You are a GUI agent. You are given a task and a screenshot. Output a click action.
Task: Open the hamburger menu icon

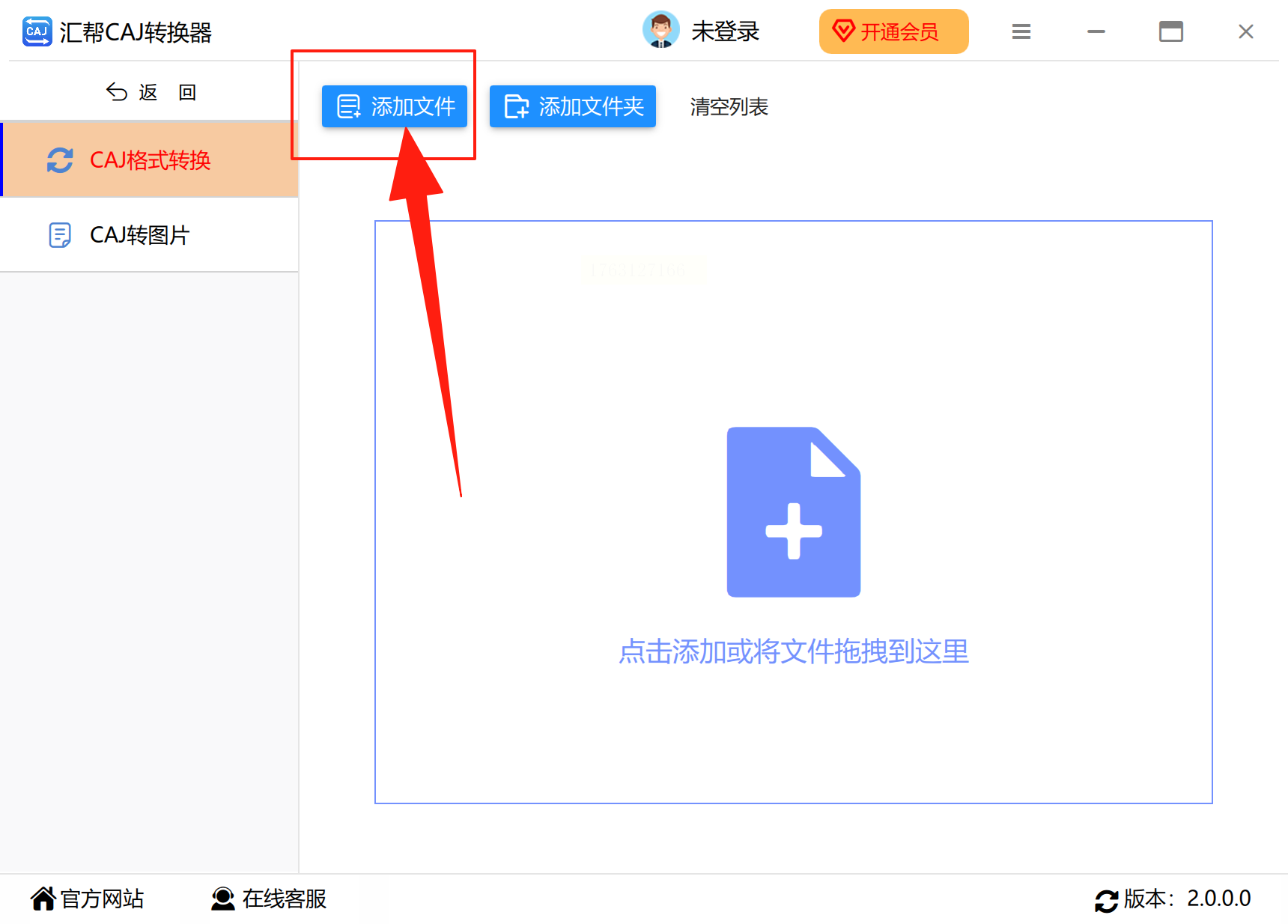[1021, 31]
